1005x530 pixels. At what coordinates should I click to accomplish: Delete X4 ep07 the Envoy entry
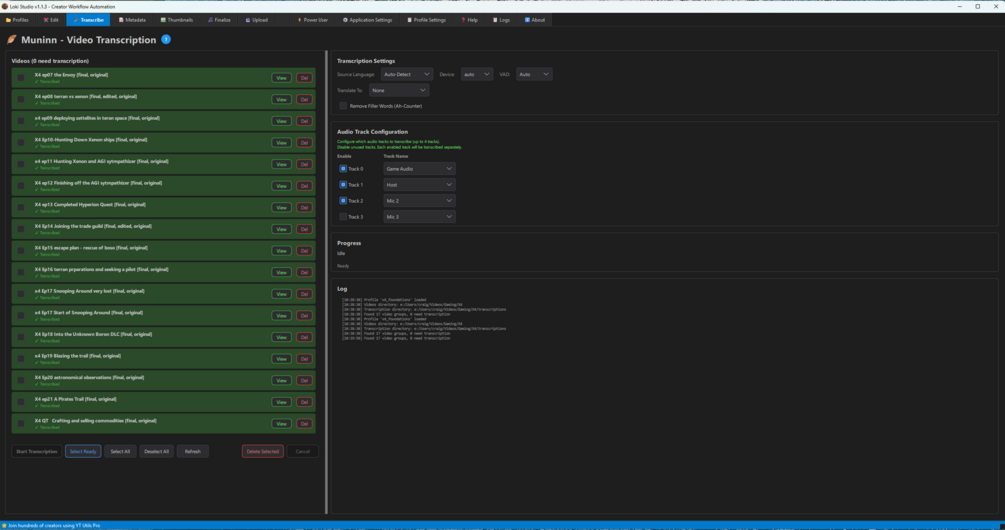click(304, 78)
